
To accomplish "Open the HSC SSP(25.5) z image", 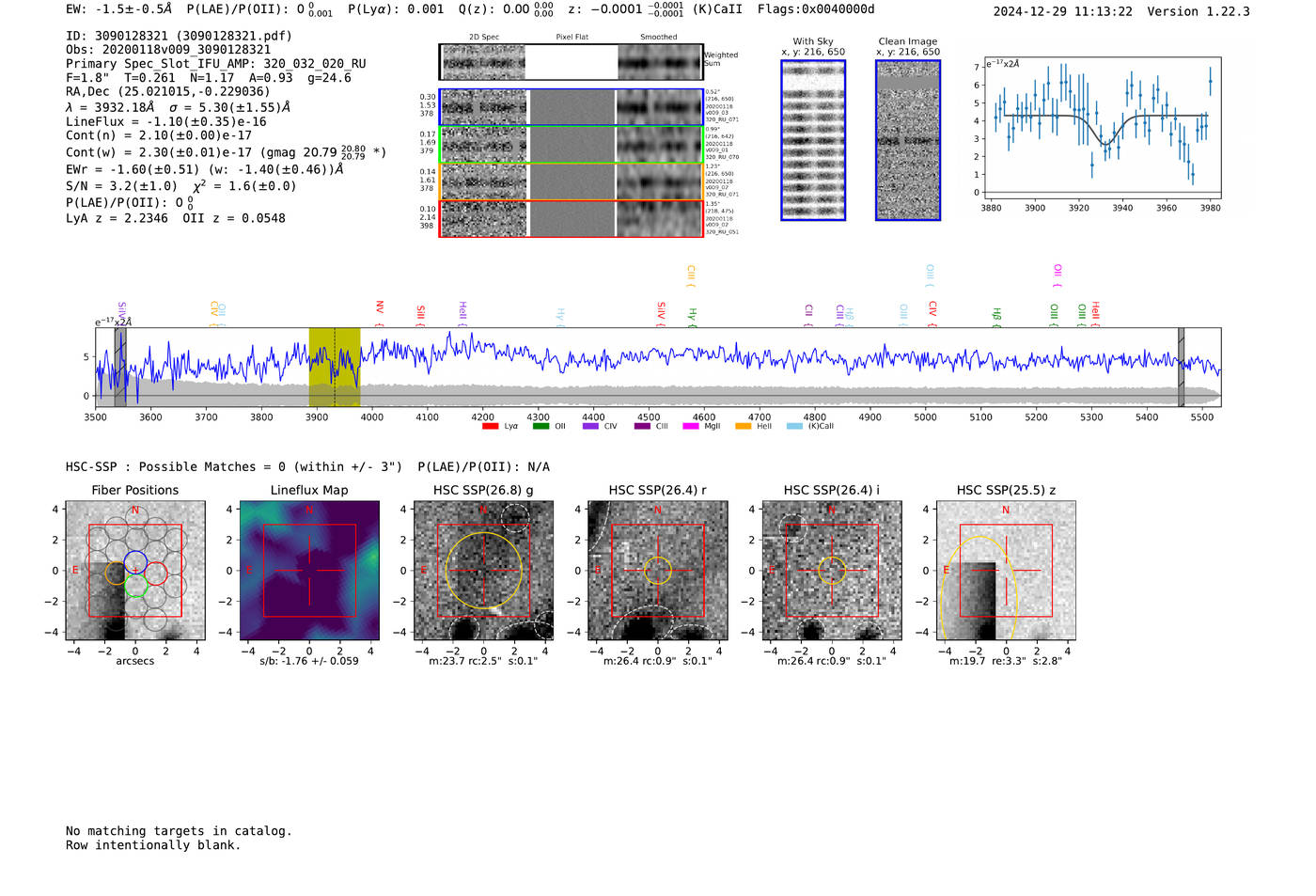I will (x=1006, y=571).
